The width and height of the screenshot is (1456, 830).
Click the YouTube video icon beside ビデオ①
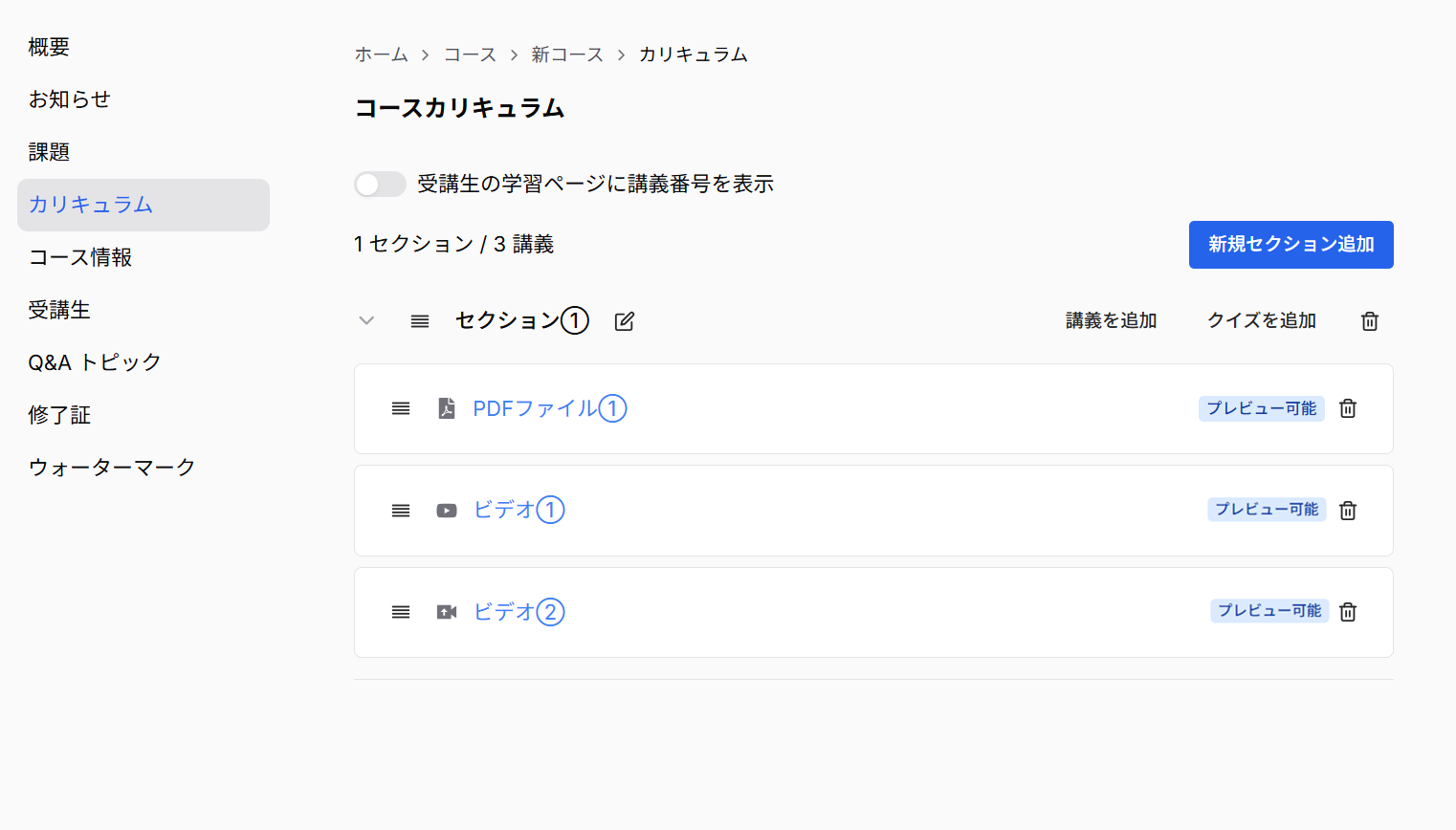(446, 511)
